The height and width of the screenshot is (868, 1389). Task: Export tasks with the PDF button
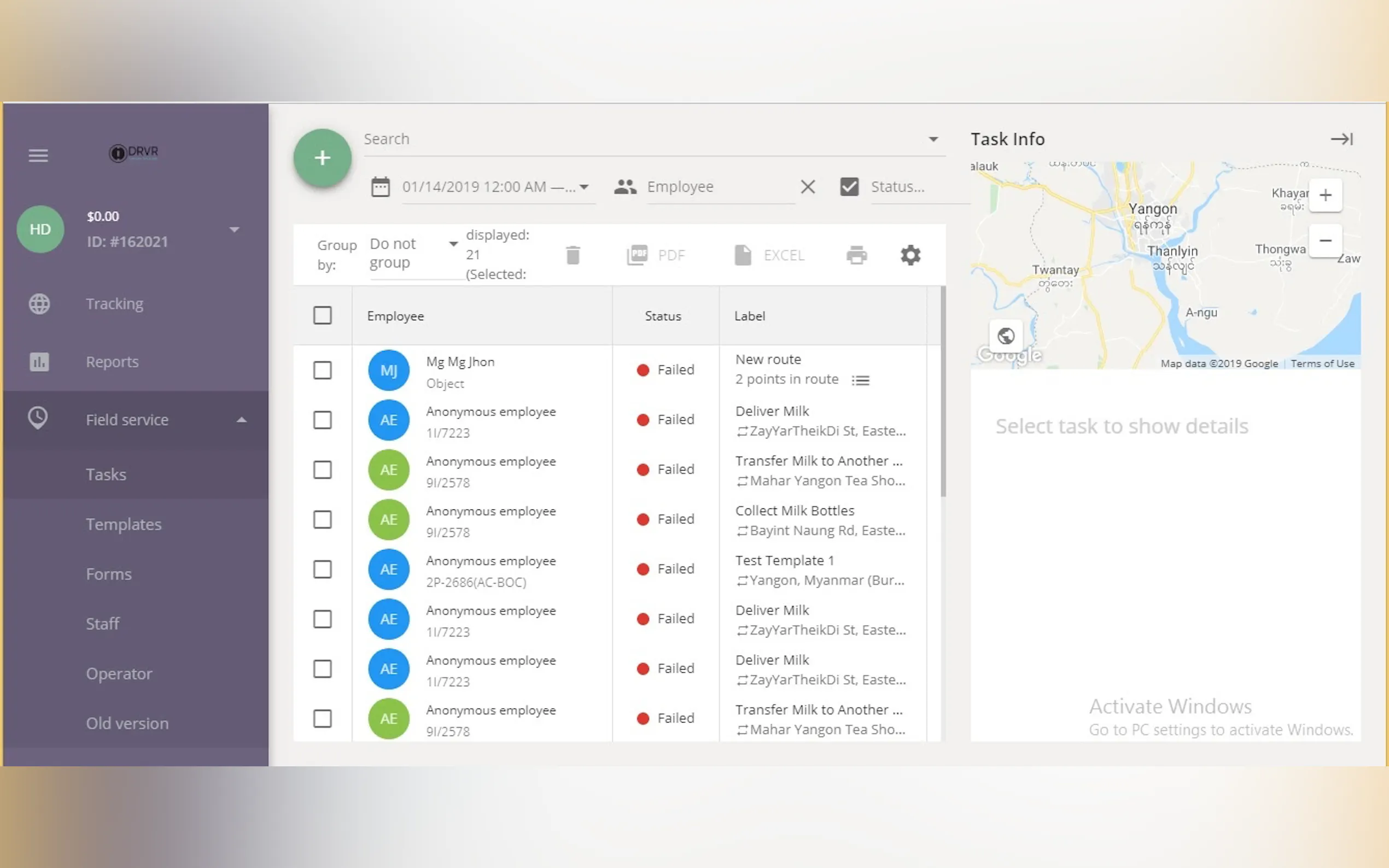656,255
